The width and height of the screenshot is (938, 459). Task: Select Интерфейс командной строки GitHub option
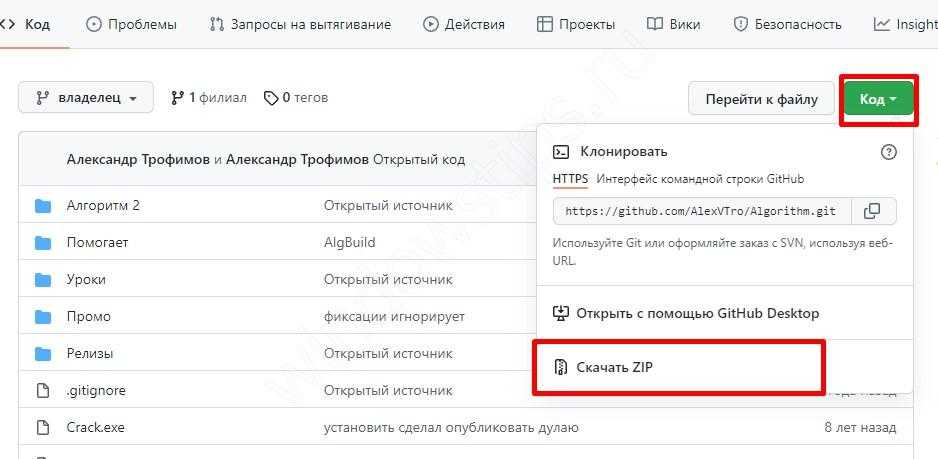pyautogui.click(x=700, y=179)
